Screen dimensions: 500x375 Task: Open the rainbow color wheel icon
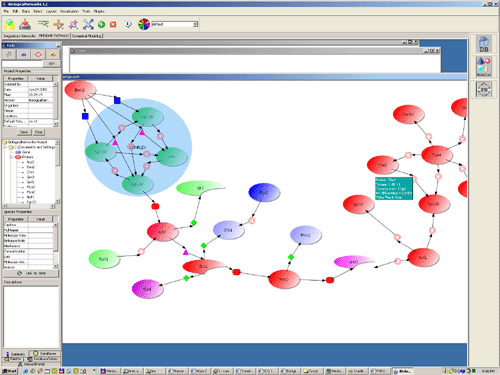tap(144, 24)
